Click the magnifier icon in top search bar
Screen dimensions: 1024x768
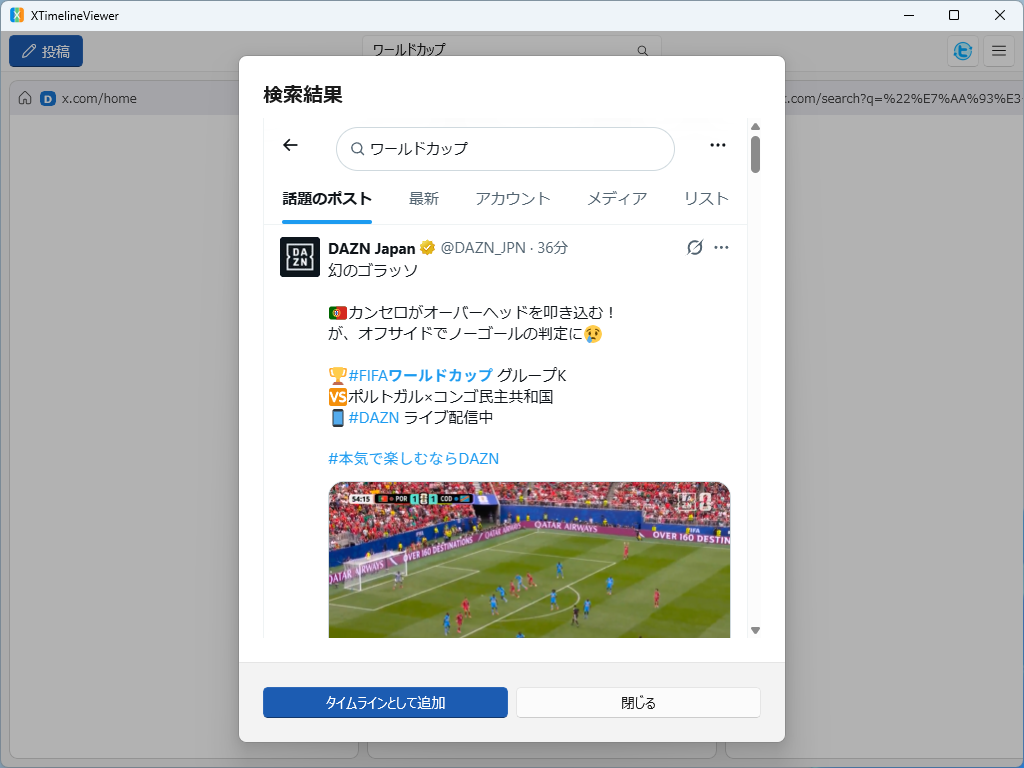[643, 51]
